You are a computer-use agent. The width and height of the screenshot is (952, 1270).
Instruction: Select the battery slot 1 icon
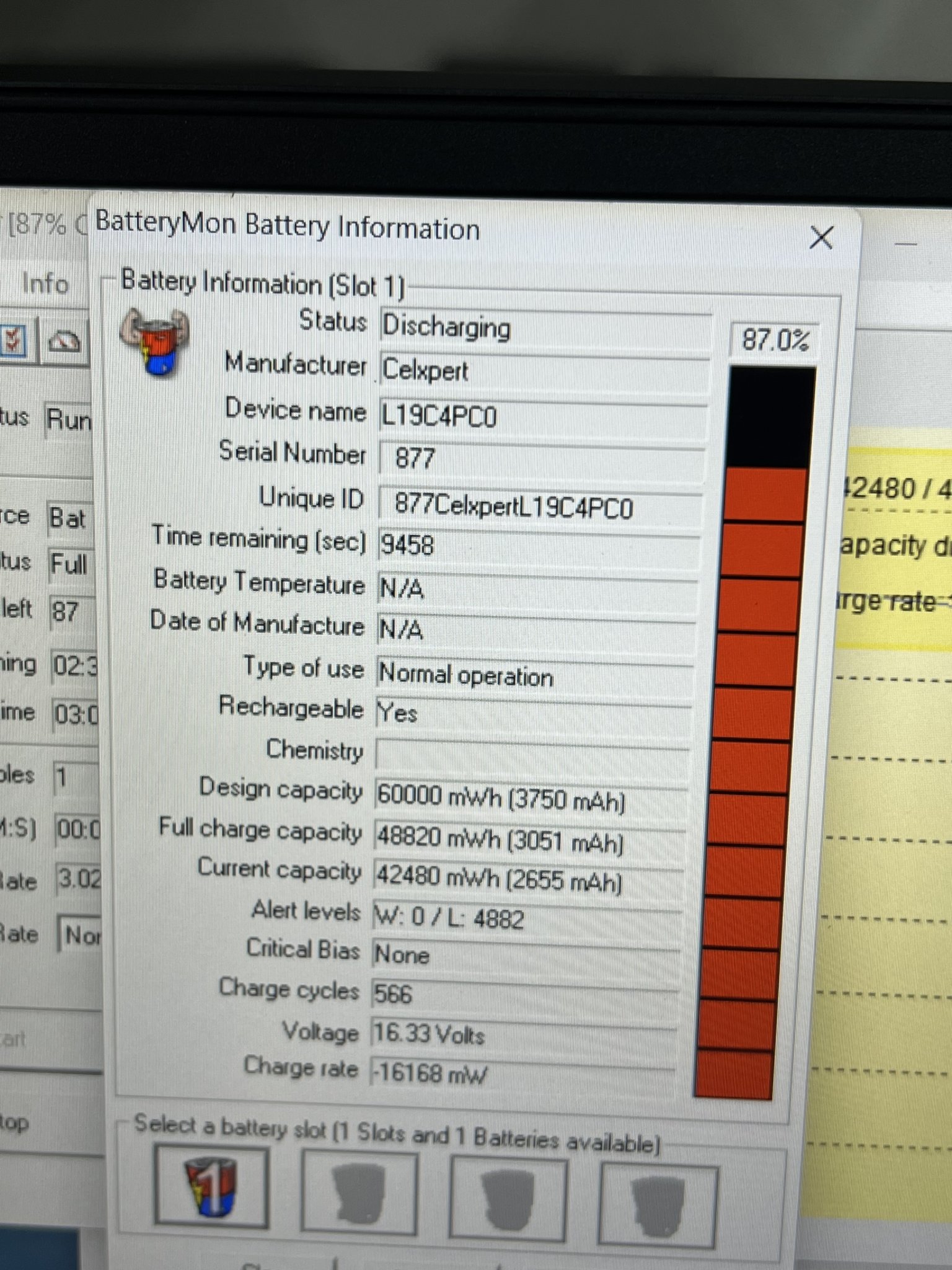coord(211,1187)
